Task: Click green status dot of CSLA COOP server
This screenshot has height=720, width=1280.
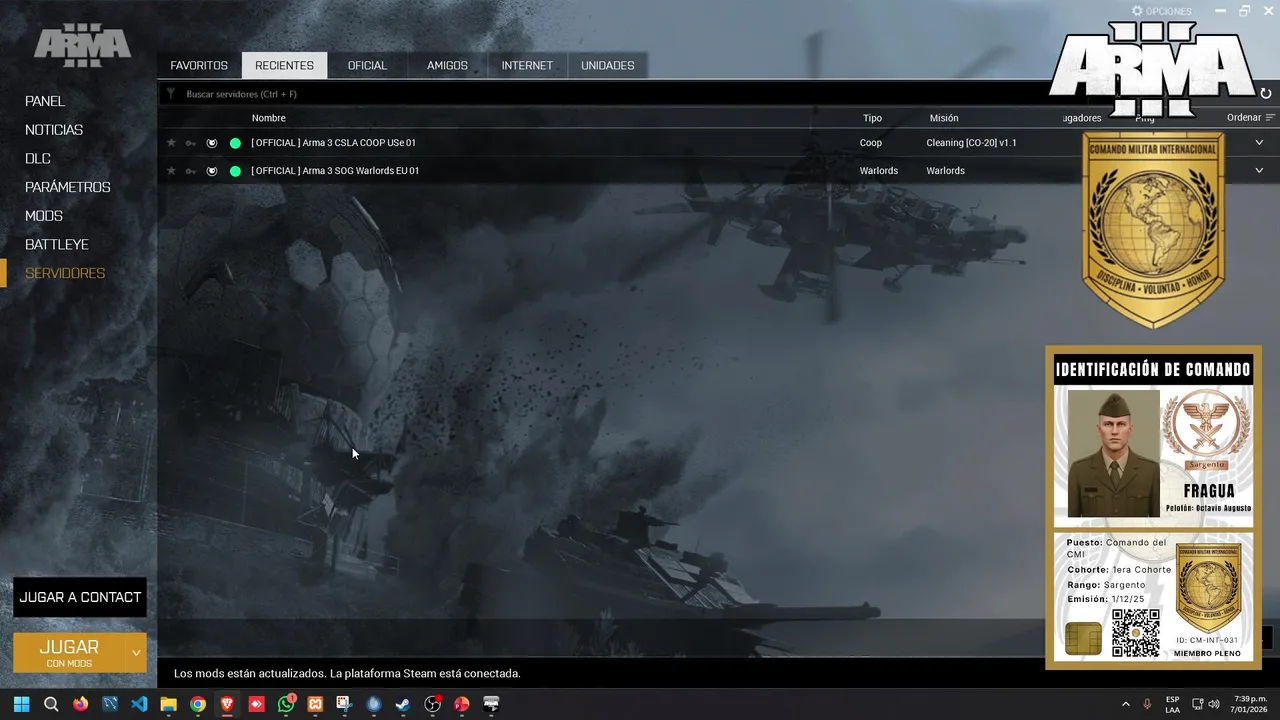Action: click(235, 143)
